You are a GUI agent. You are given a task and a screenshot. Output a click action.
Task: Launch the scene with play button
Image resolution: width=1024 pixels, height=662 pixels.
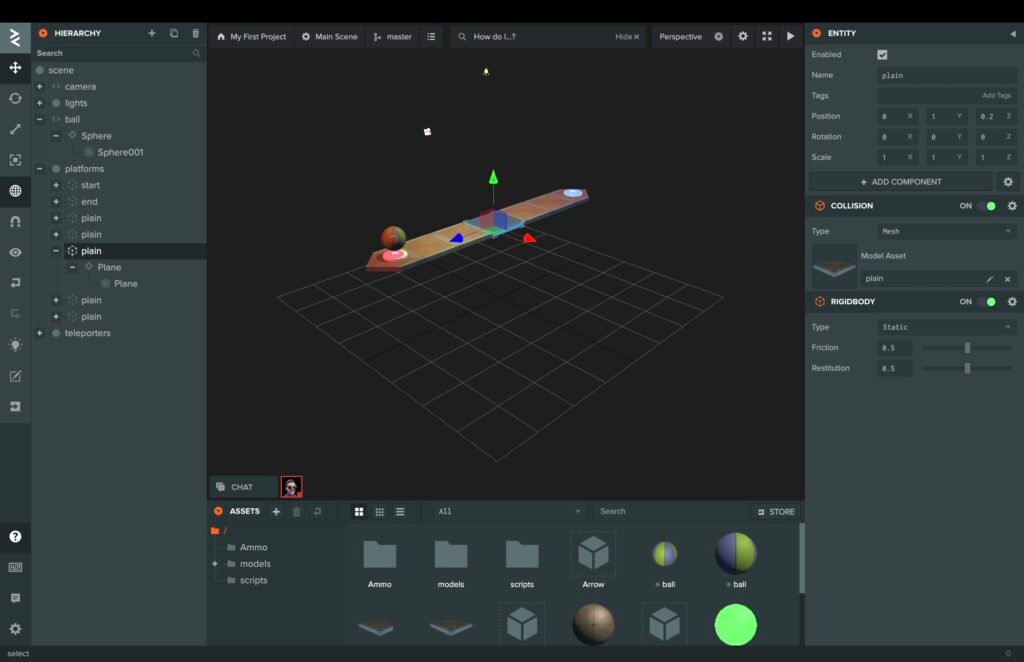[790, 36]
